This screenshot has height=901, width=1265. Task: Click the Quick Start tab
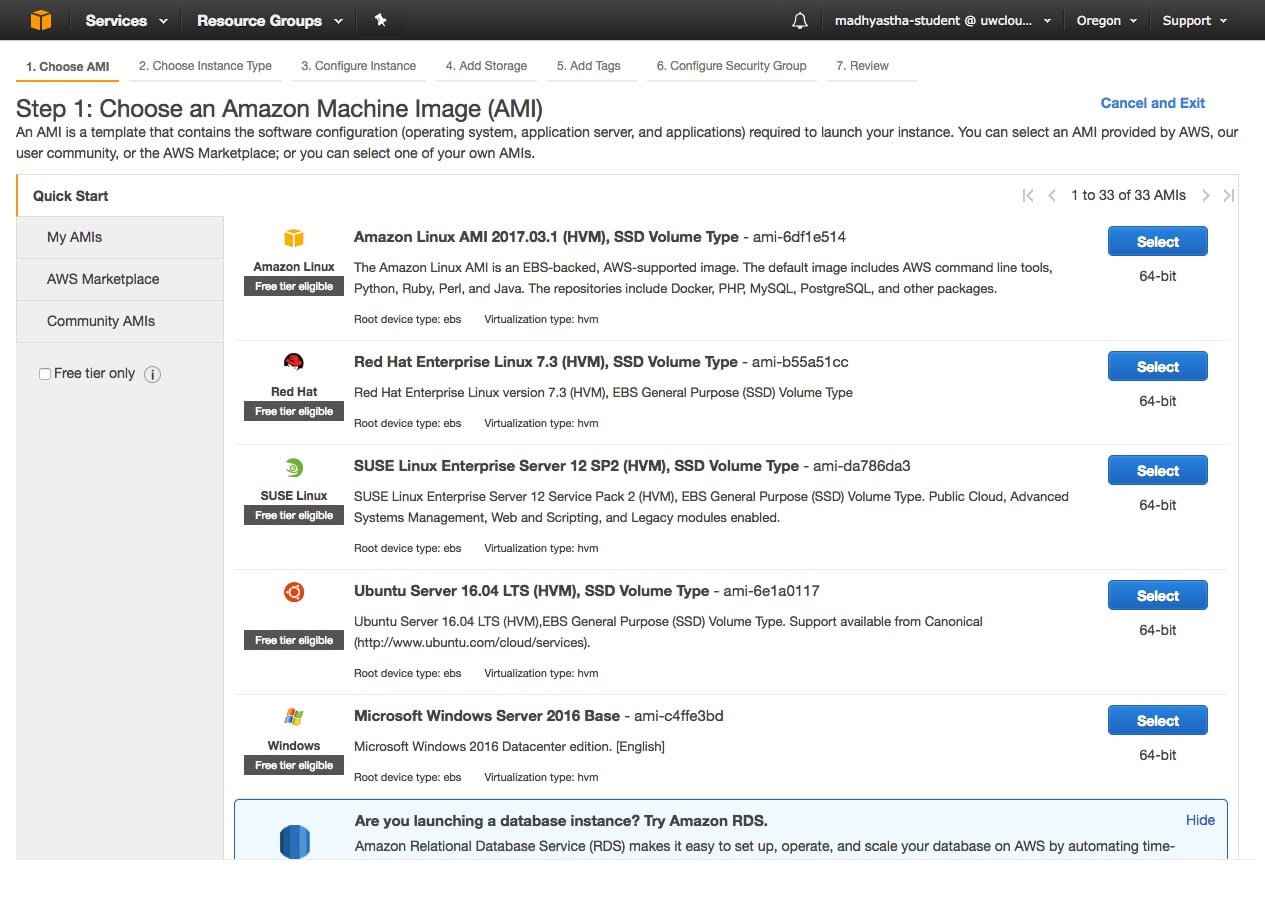coord(70,196)
